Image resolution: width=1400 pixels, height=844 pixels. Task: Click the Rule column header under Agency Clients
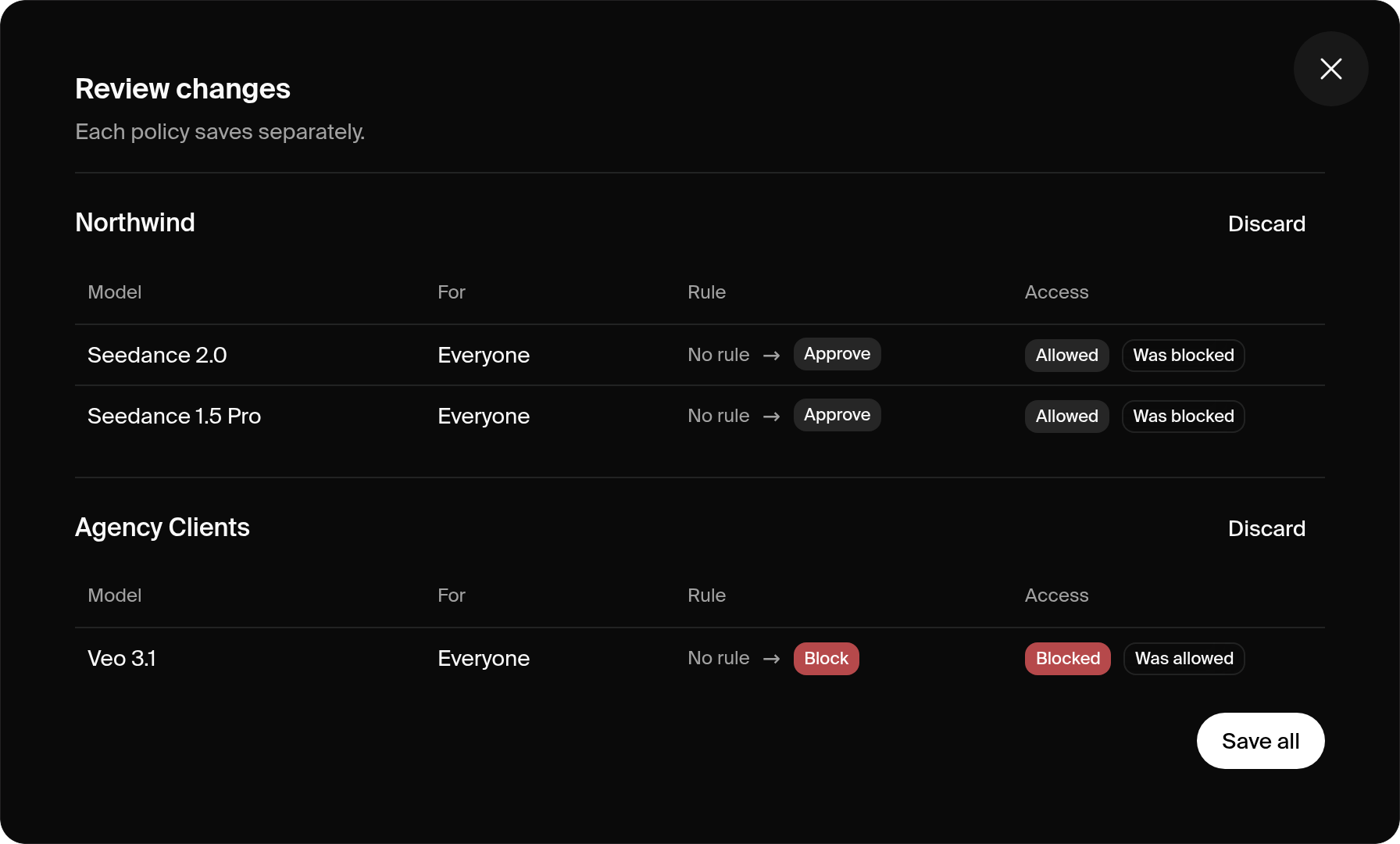(707, 595)
